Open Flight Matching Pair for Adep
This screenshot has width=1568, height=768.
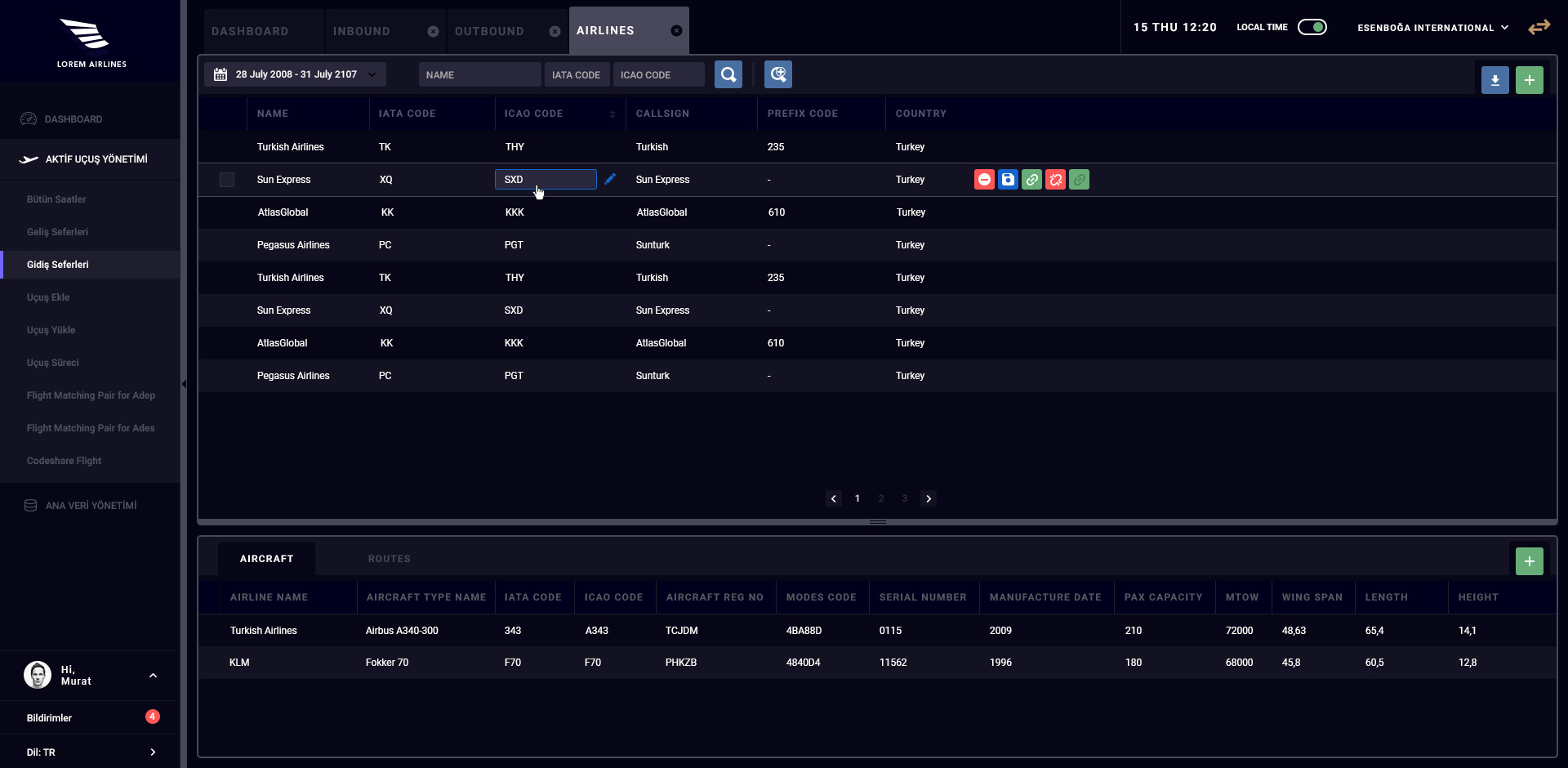[90, 395]
